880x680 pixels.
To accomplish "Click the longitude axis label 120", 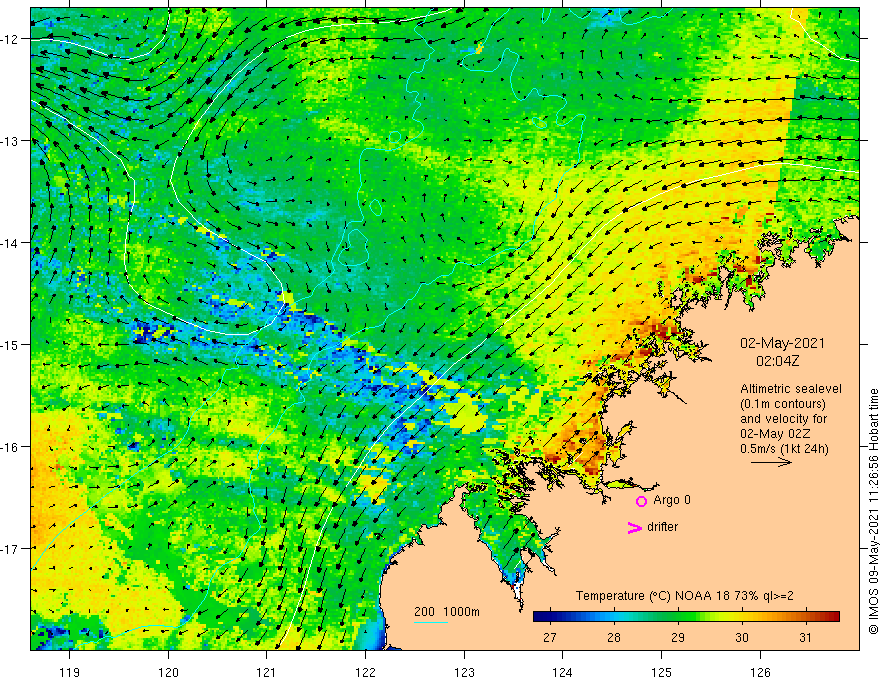I will [x=168, y=672].
